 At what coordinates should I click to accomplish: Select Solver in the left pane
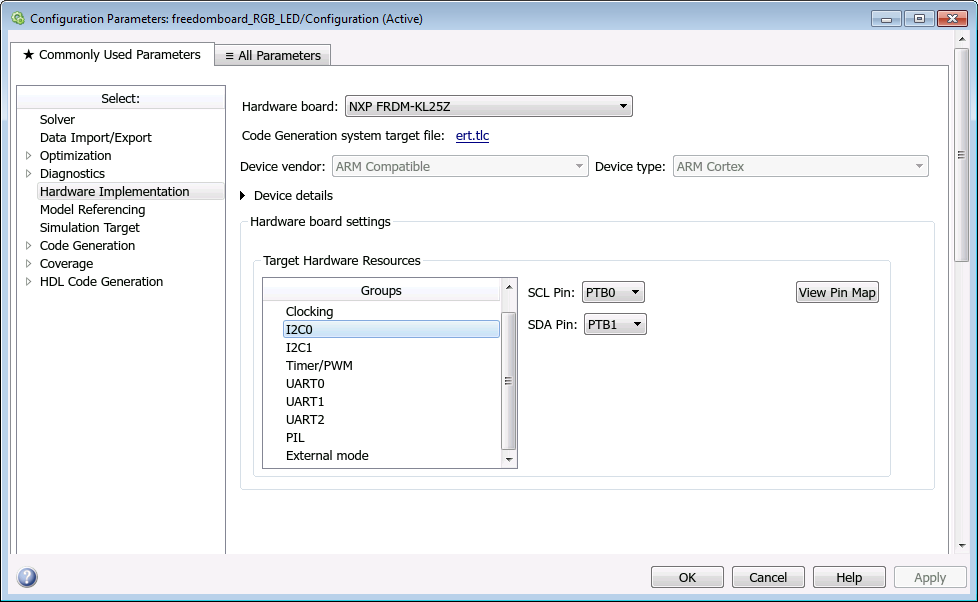[x=57, y=120]
